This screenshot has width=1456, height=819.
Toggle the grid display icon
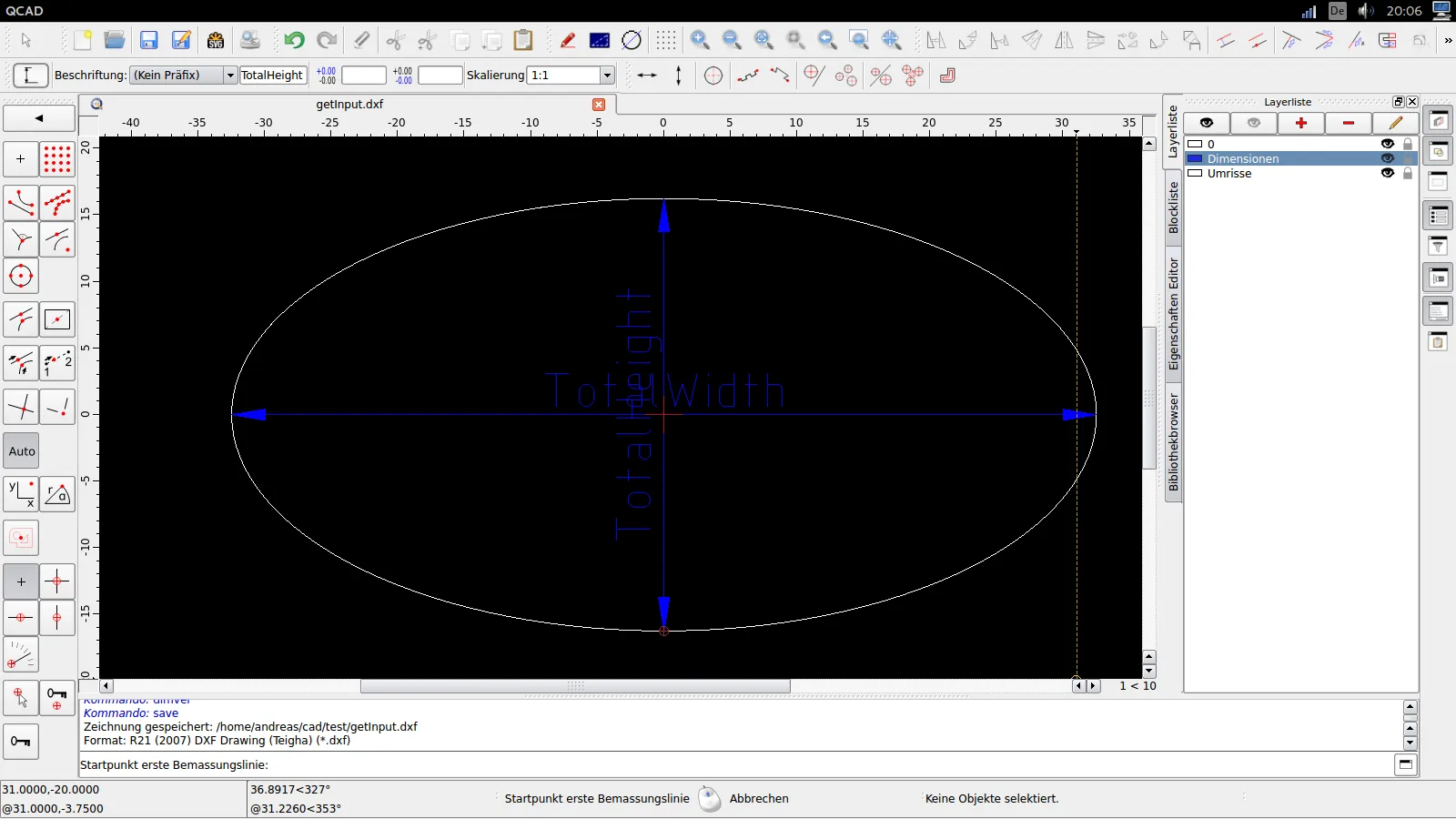[x=666, y=40]
